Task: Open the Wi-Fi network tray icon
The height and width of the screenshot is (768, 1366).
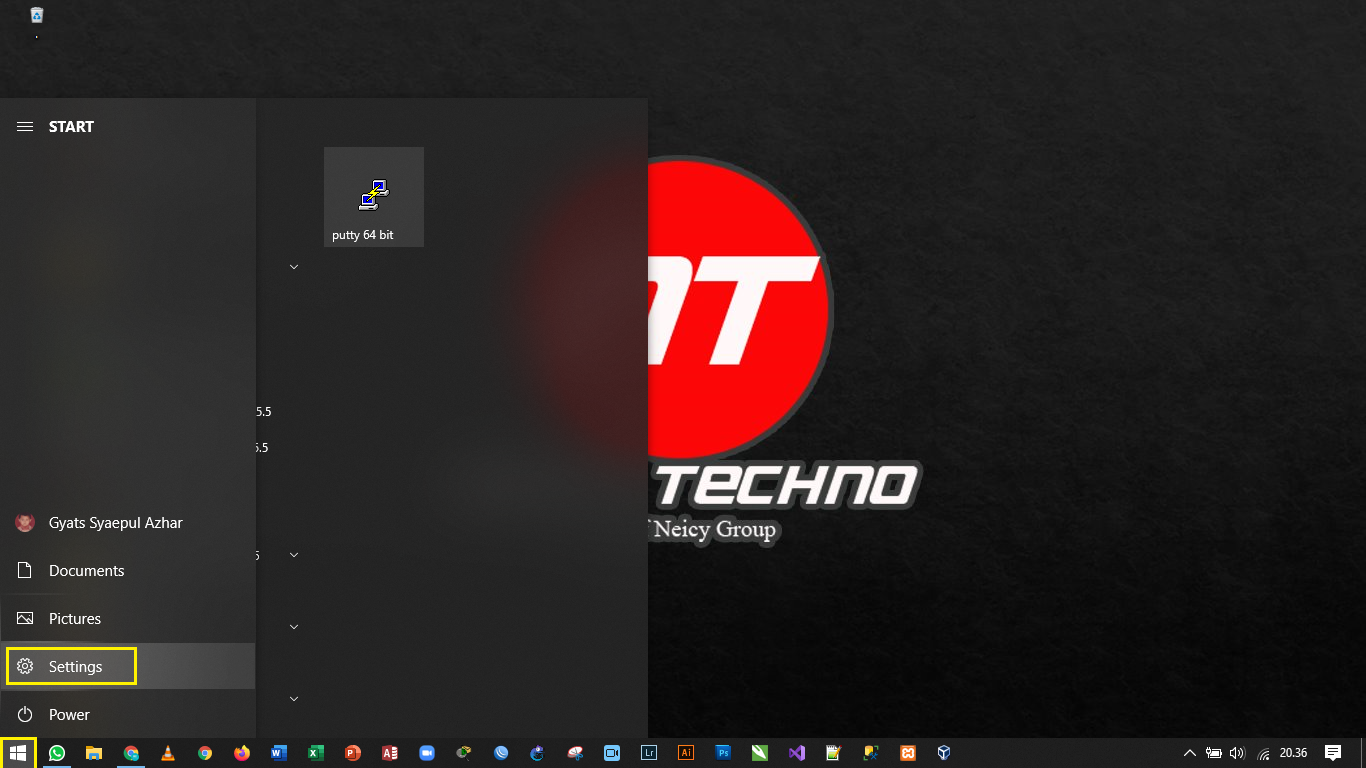Action: (x=1263, y=753)
